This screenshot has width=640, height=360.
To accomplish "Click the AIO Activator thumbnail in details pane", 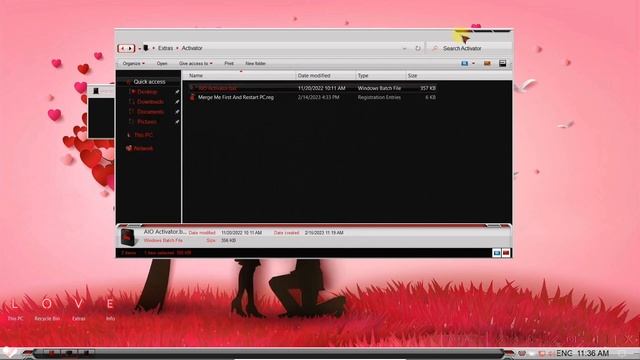I will pos(129,236).
